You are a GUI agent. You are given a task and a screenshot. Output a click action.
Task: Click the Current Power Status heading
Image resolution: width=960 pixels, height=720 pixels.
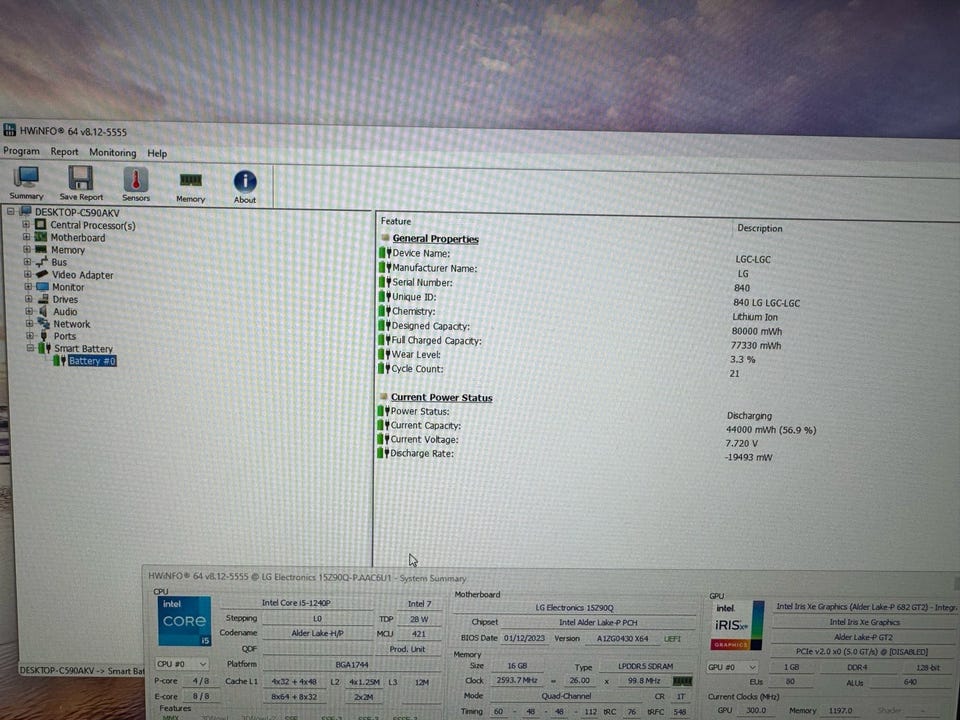[441, 397]
